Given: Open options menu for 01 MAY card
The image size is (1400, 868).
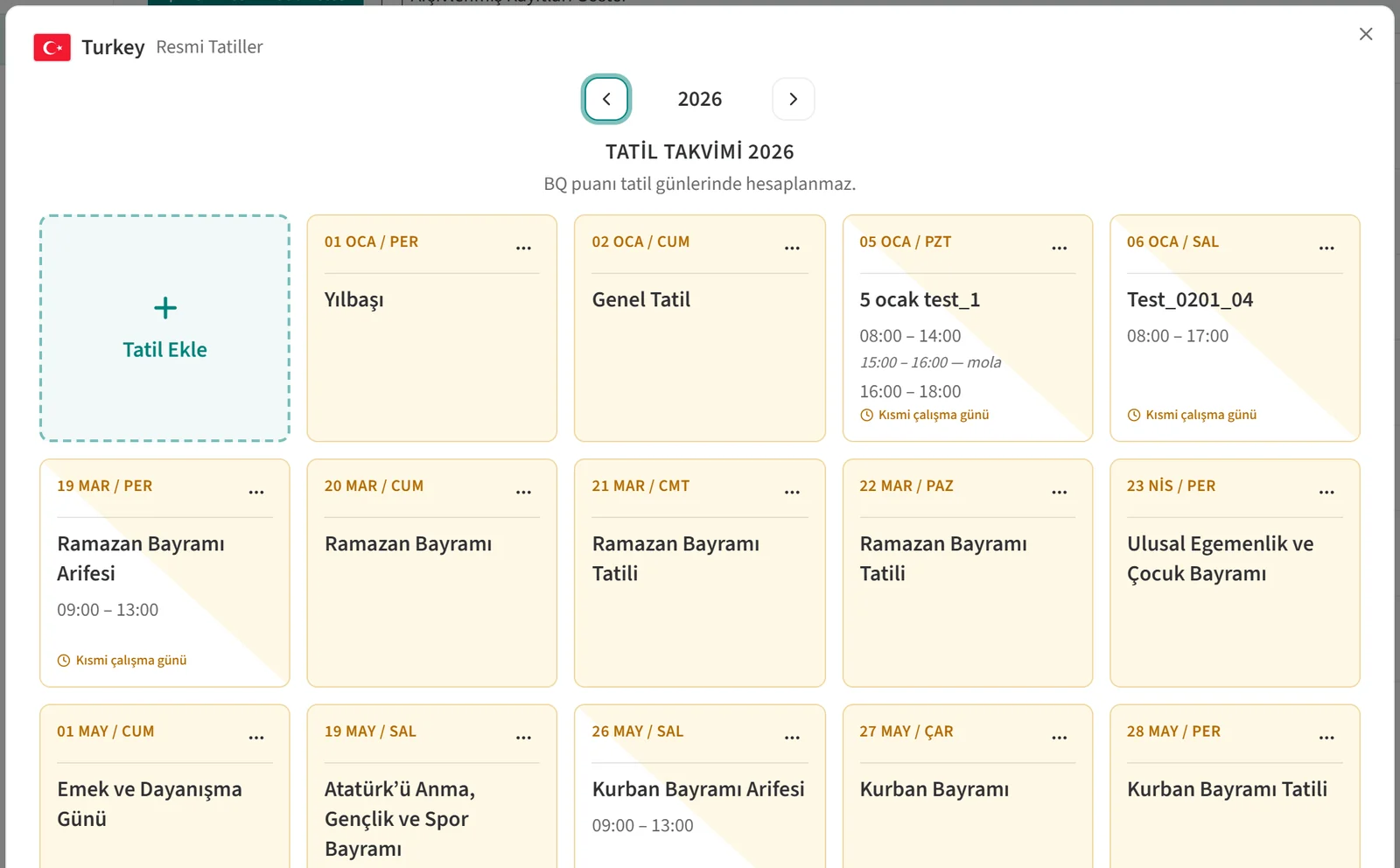Looking at the screenshot, I should [256, 737].
